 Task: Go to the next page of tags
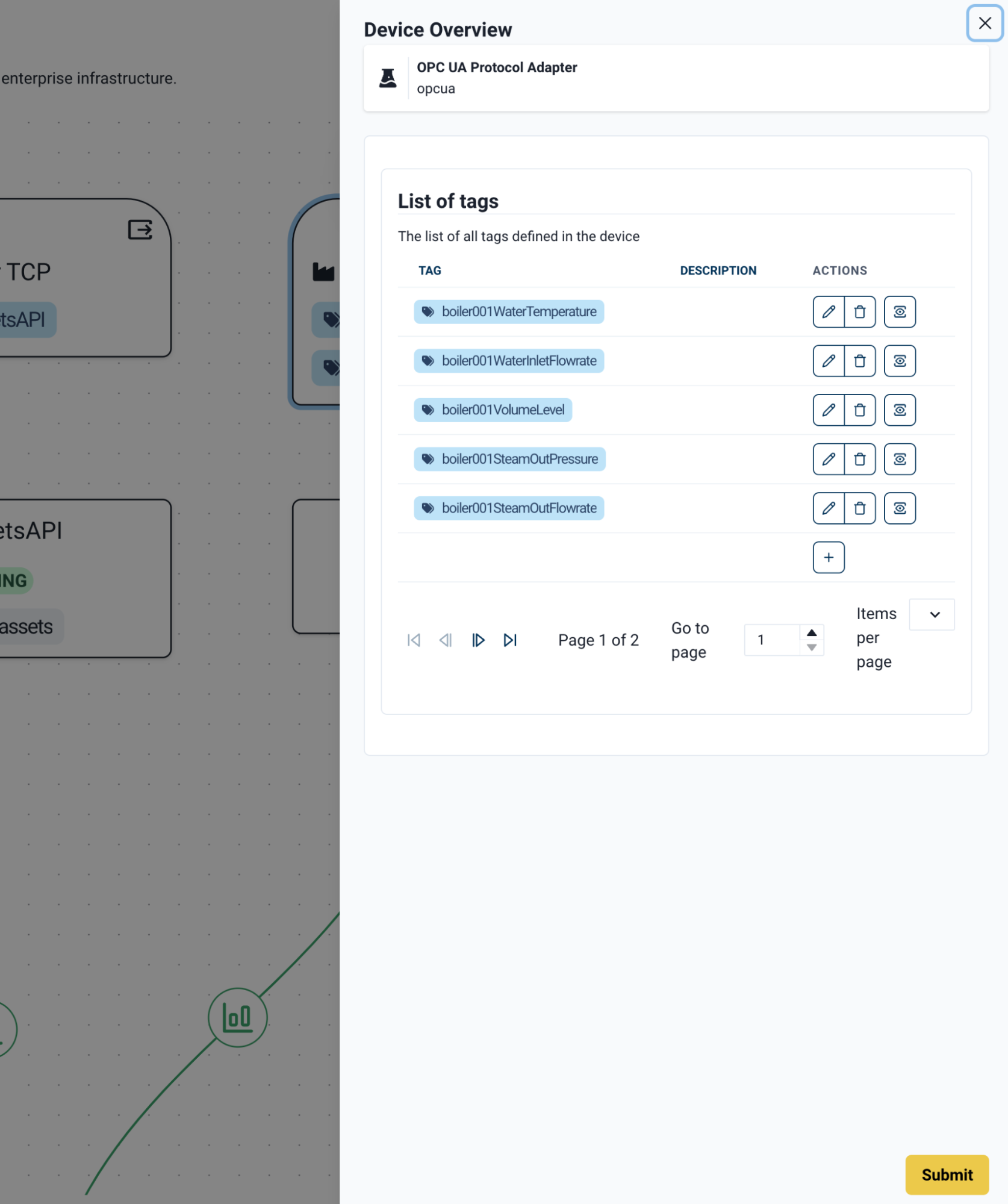pos(478,640)
